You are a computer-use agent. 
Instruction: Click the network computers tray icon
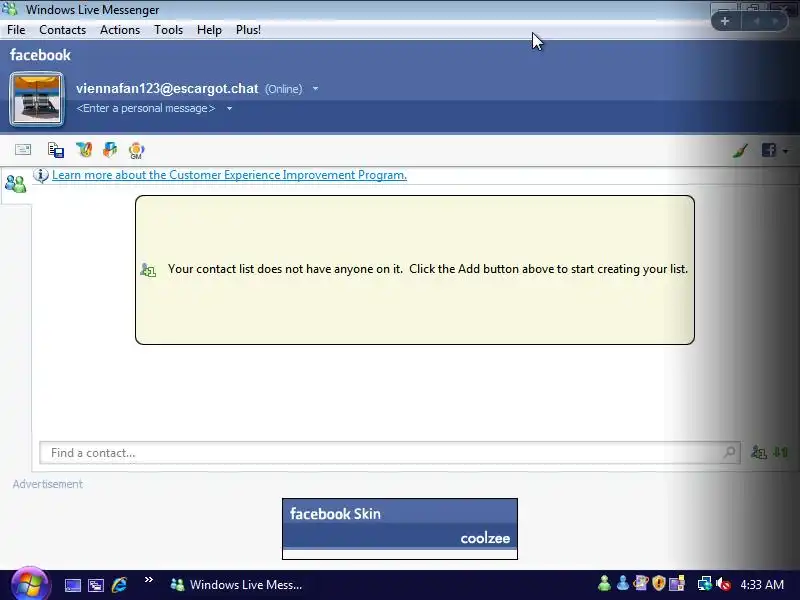click(x=704, y=583)
